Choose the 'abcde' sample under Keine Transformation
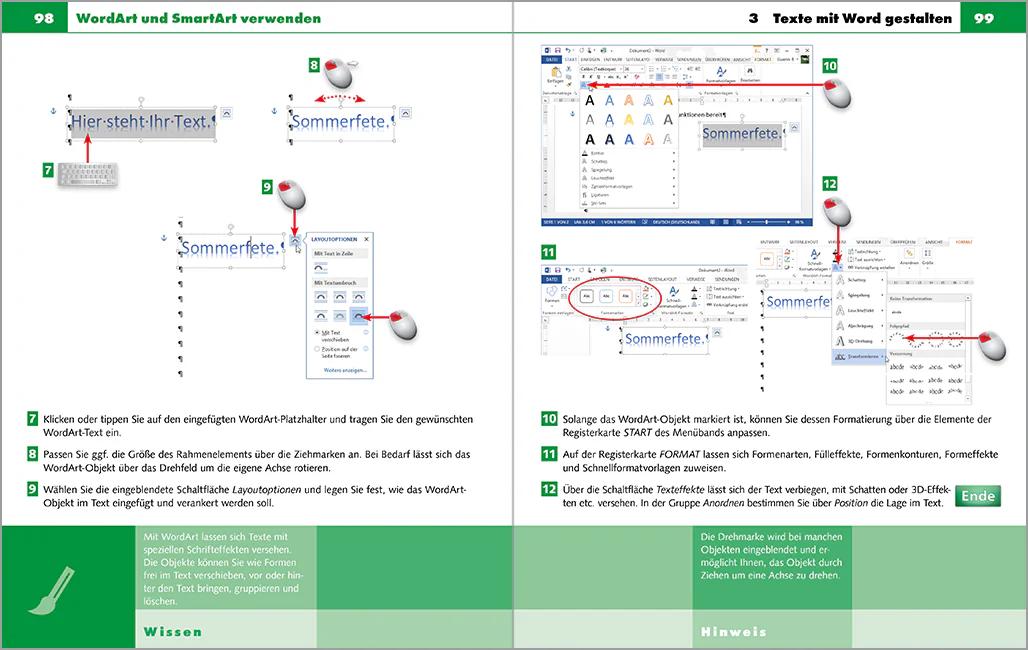Image resolution: width=1028 pixels, height=650 pixels. click(896, 312)
